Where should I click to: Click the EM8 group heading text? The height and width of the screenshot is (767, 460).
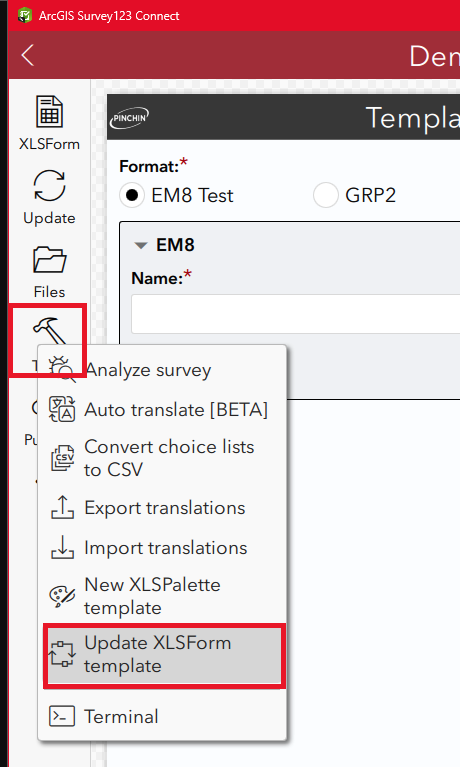pyautogui.click(x=175, y=245)
